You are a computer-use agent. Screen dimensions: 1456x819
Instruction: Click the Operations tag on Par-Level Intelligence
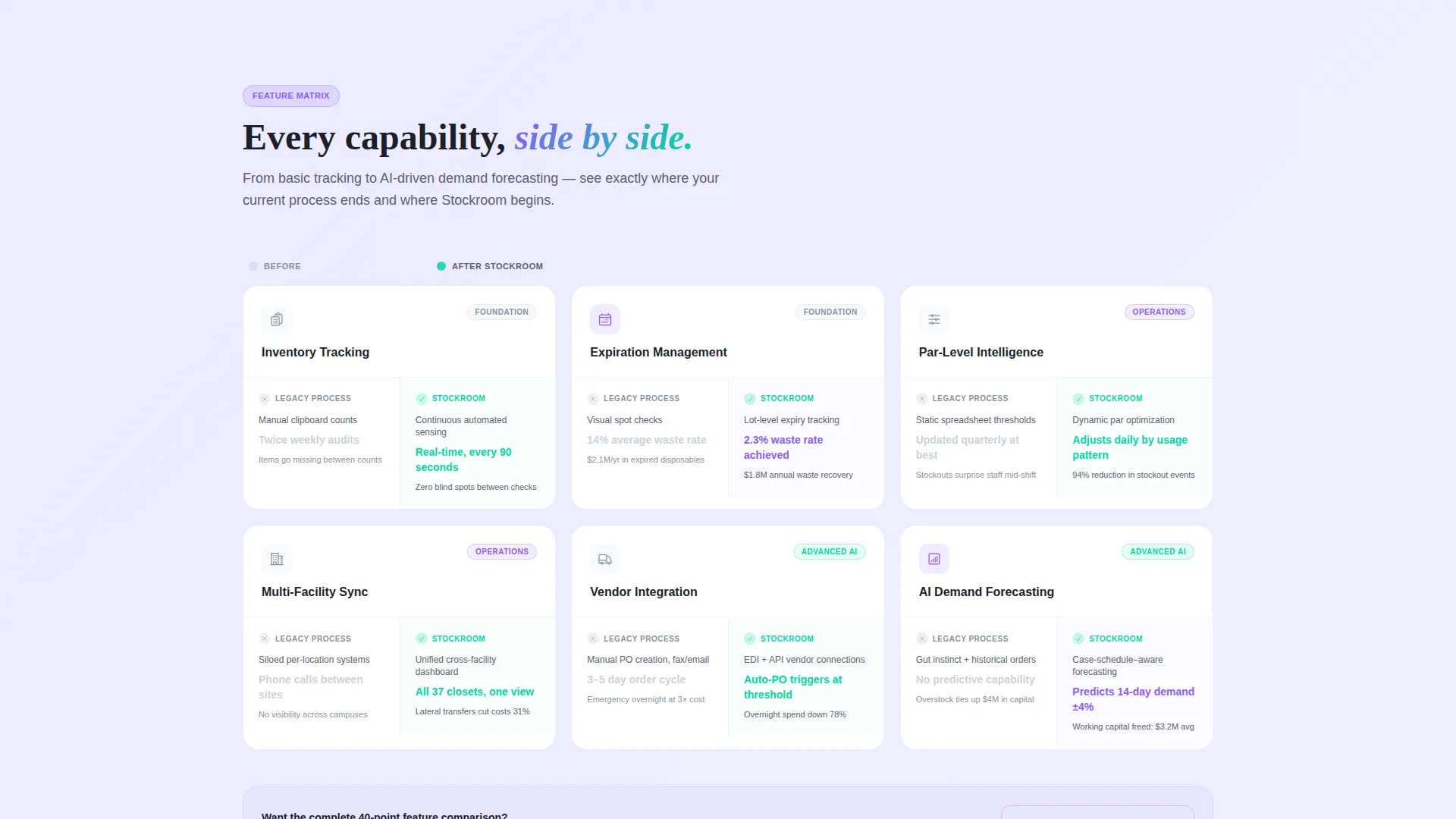pyautogui.click(x=1159, y=312)
